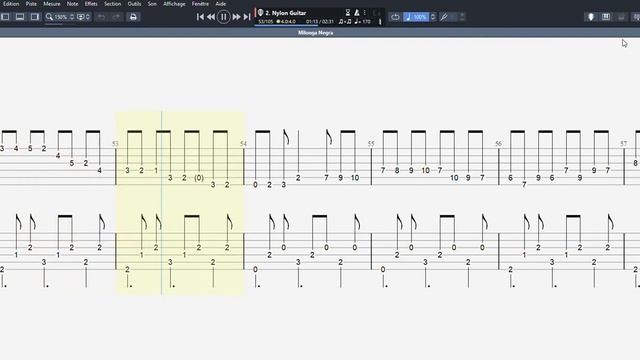640x360 pixels.
Task: Click bar number 56 marker
Action: pos(498,144)
